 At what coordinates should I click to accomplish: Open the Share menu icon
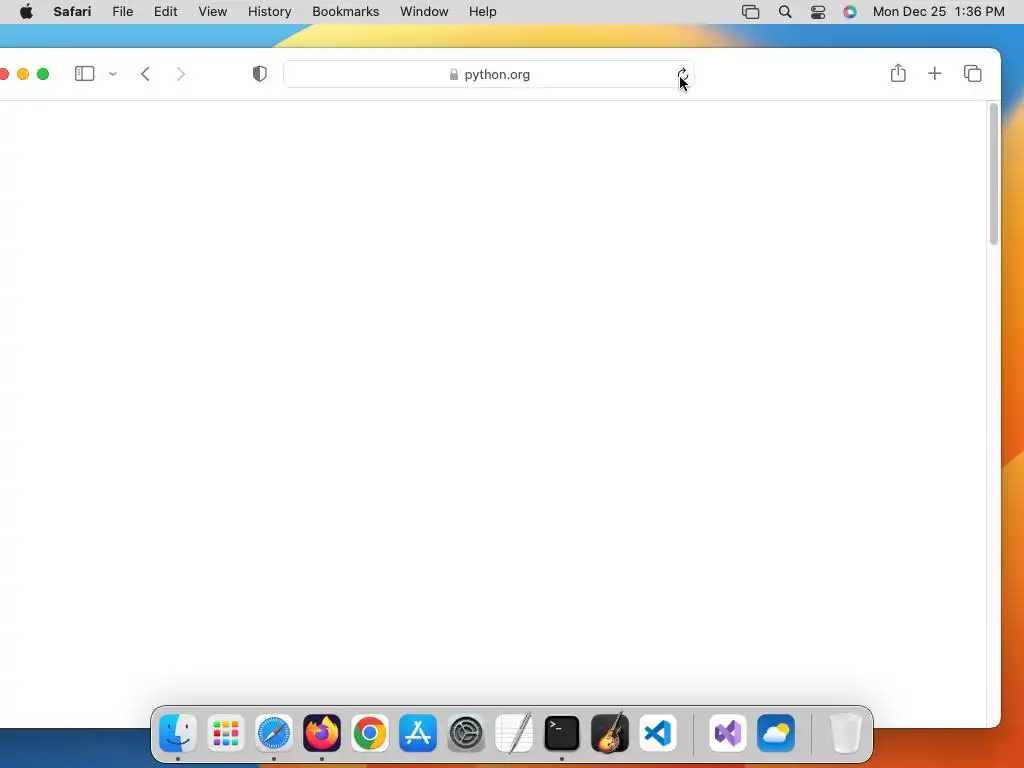[x=898, y=73]
